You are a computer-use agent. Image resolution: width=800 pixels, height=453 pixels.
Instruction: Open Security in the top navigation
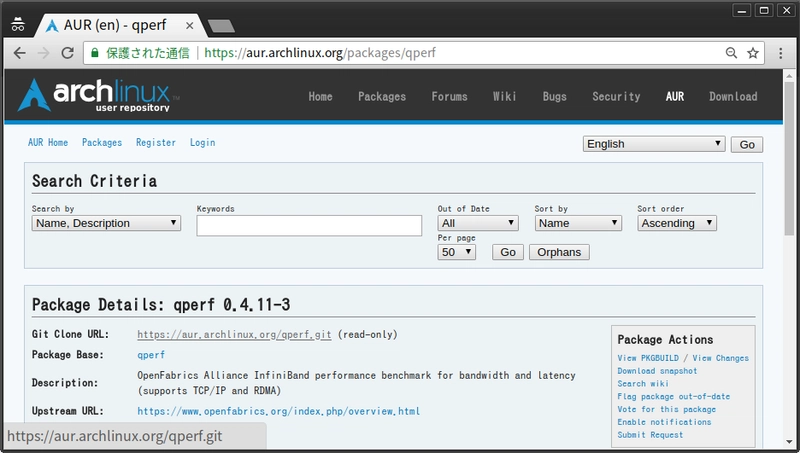click(x=616, y=96)
